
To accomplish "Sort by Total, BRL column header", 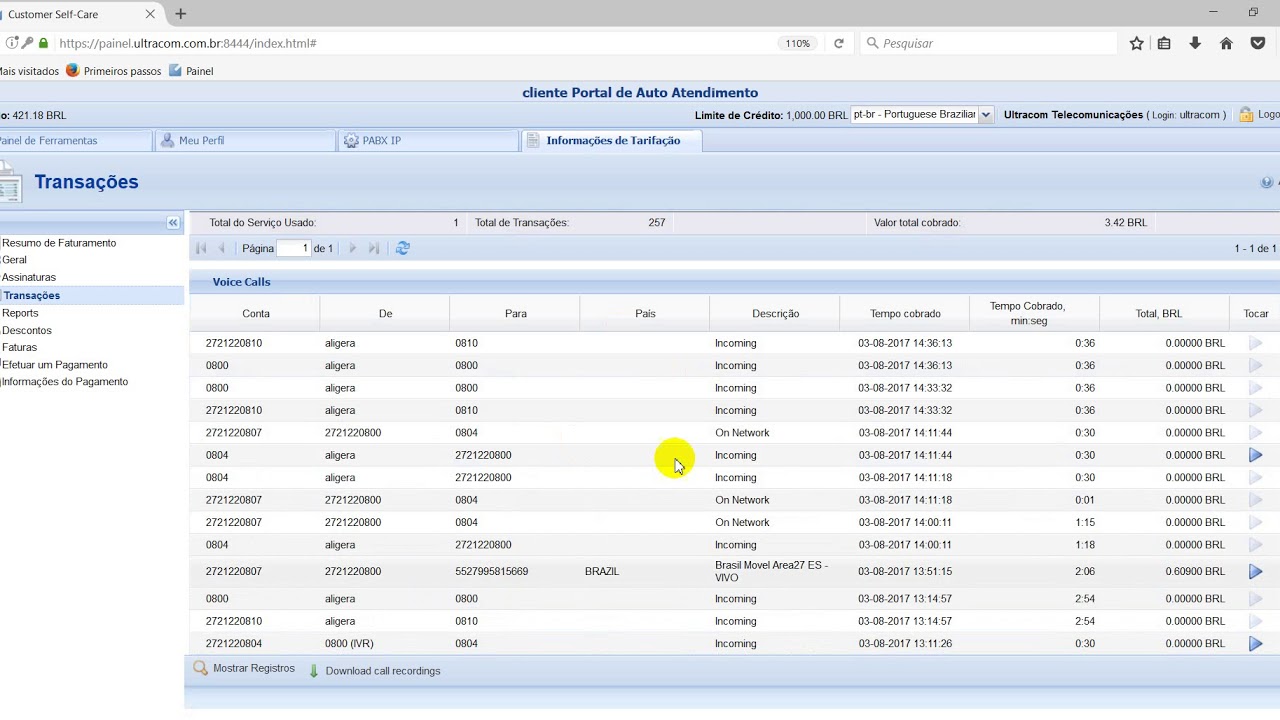I will [x=1165, y=314].
